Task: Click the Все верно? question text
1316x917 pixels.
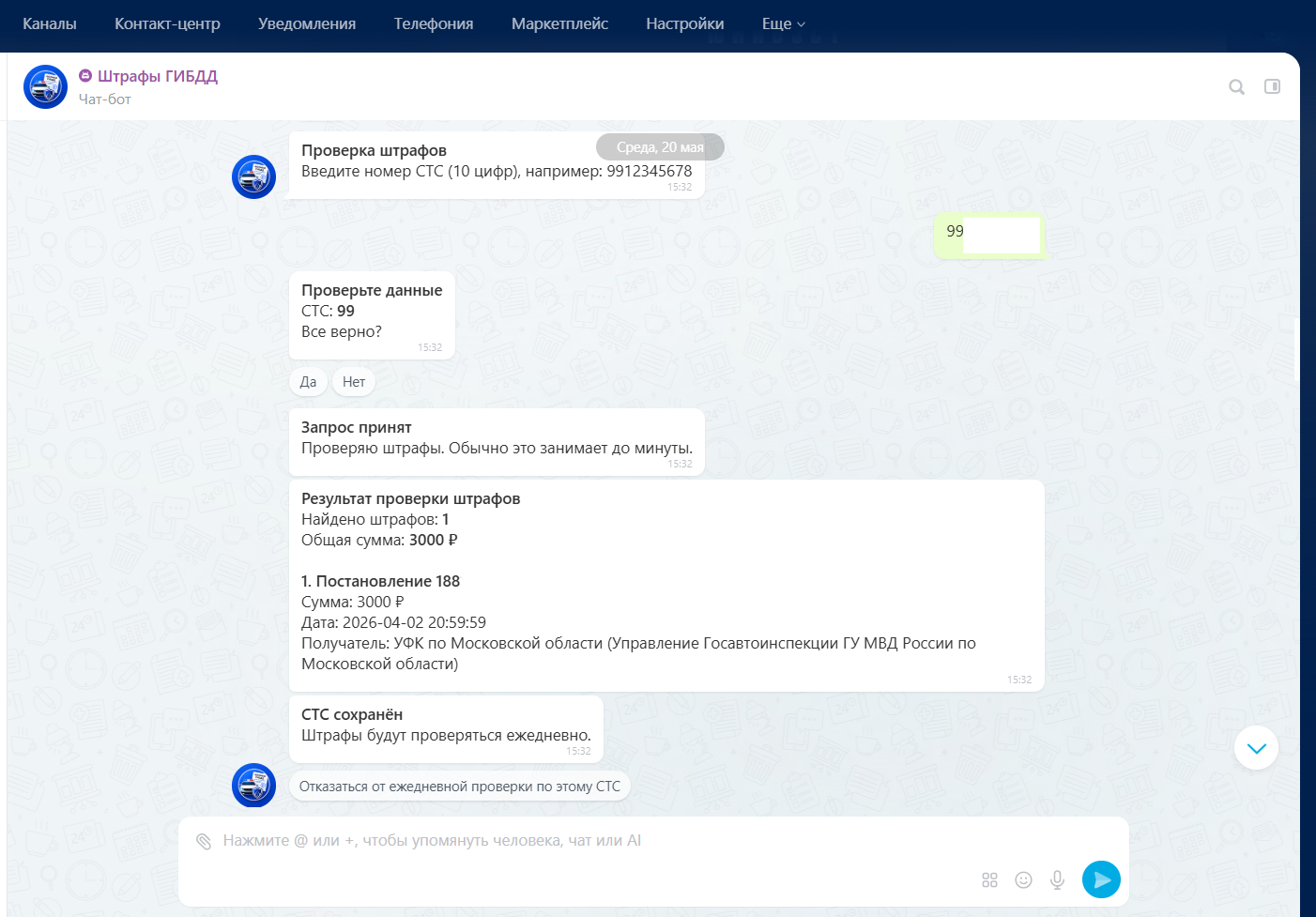Action: click(x=342, y=331)
